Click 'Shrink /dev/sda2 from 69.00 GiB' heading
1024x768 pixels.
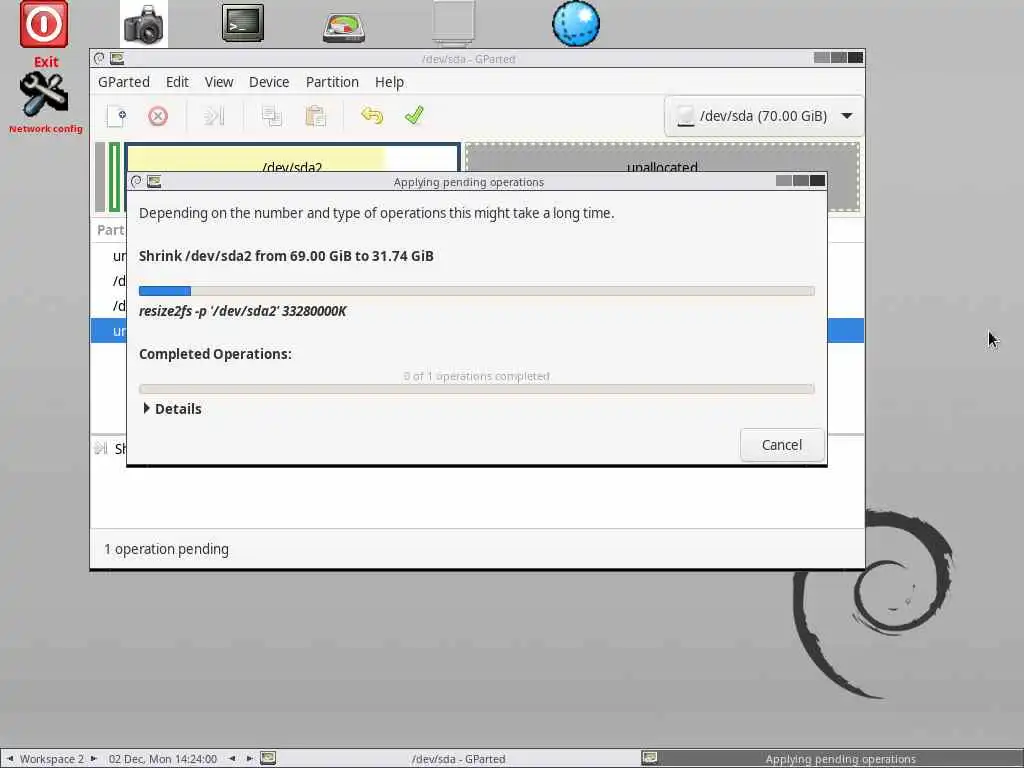coord(286,256)
